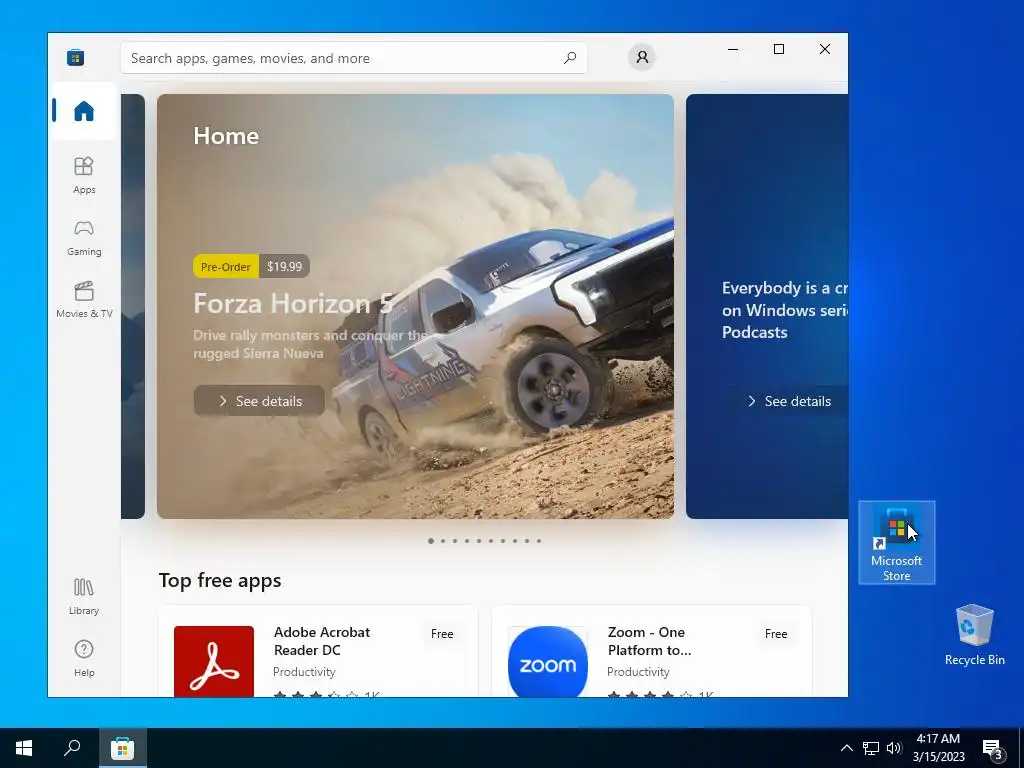Click the Pre-Order badge on Forza banner
This screenshot has width=1024, height=768.
225,266
